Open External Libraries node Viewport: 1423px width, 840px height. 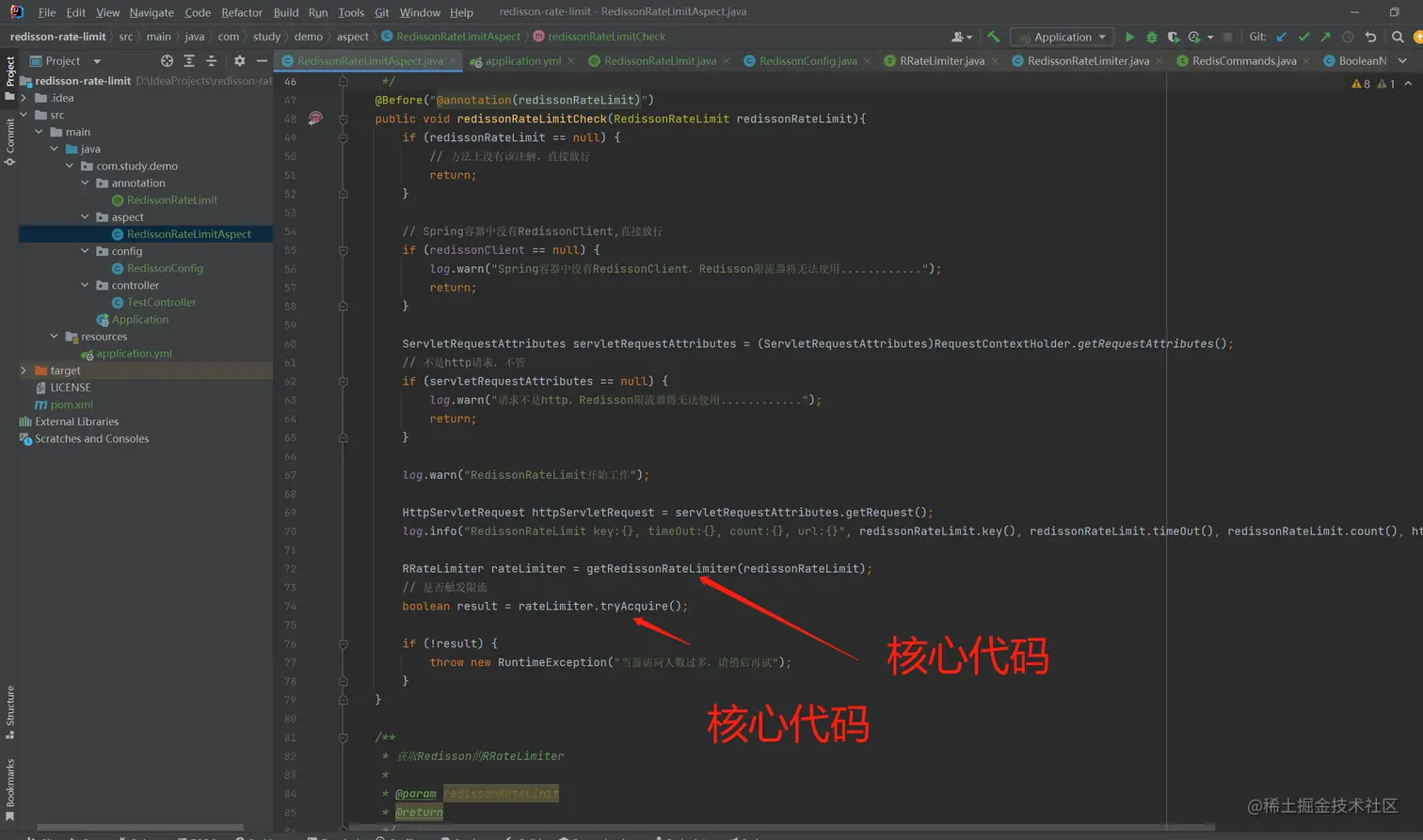click(x=76, y=421)
